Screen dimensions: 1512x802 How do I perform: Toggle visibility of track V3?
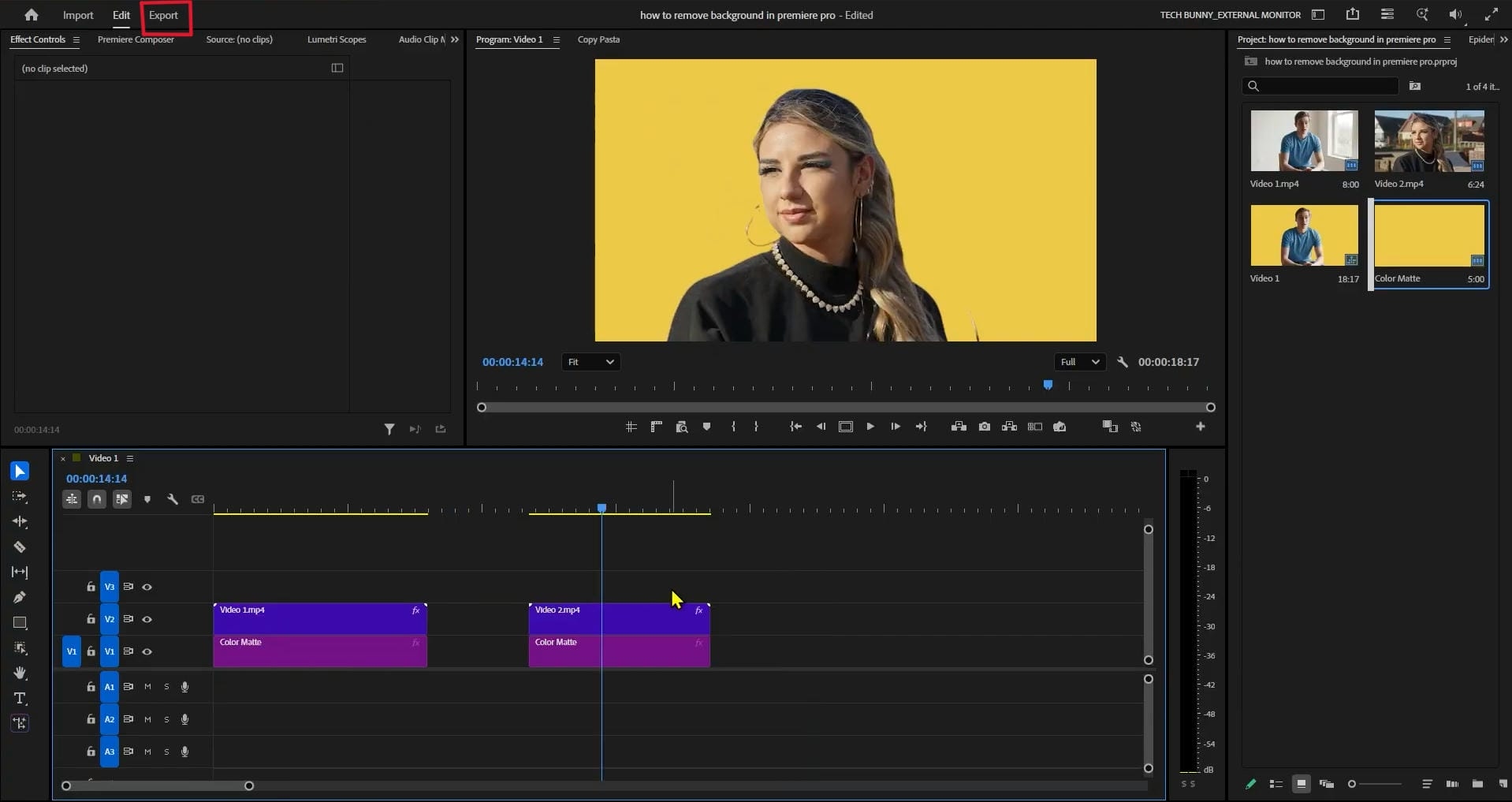(x=147, y=587)
